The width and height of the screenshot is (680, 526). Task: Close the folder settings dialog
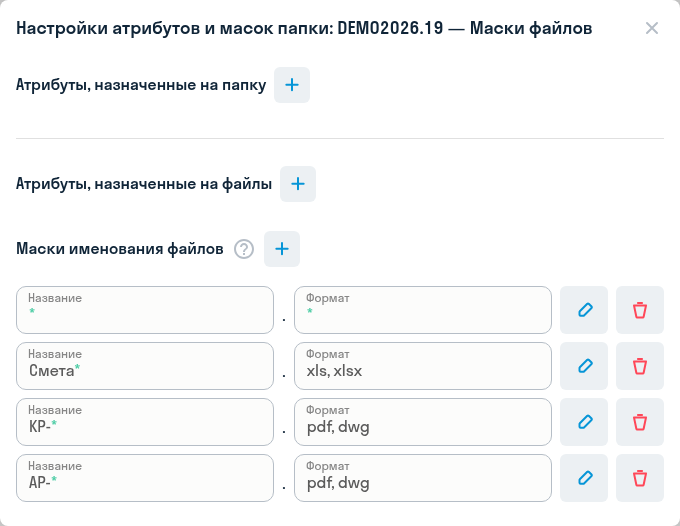point(652,28)
